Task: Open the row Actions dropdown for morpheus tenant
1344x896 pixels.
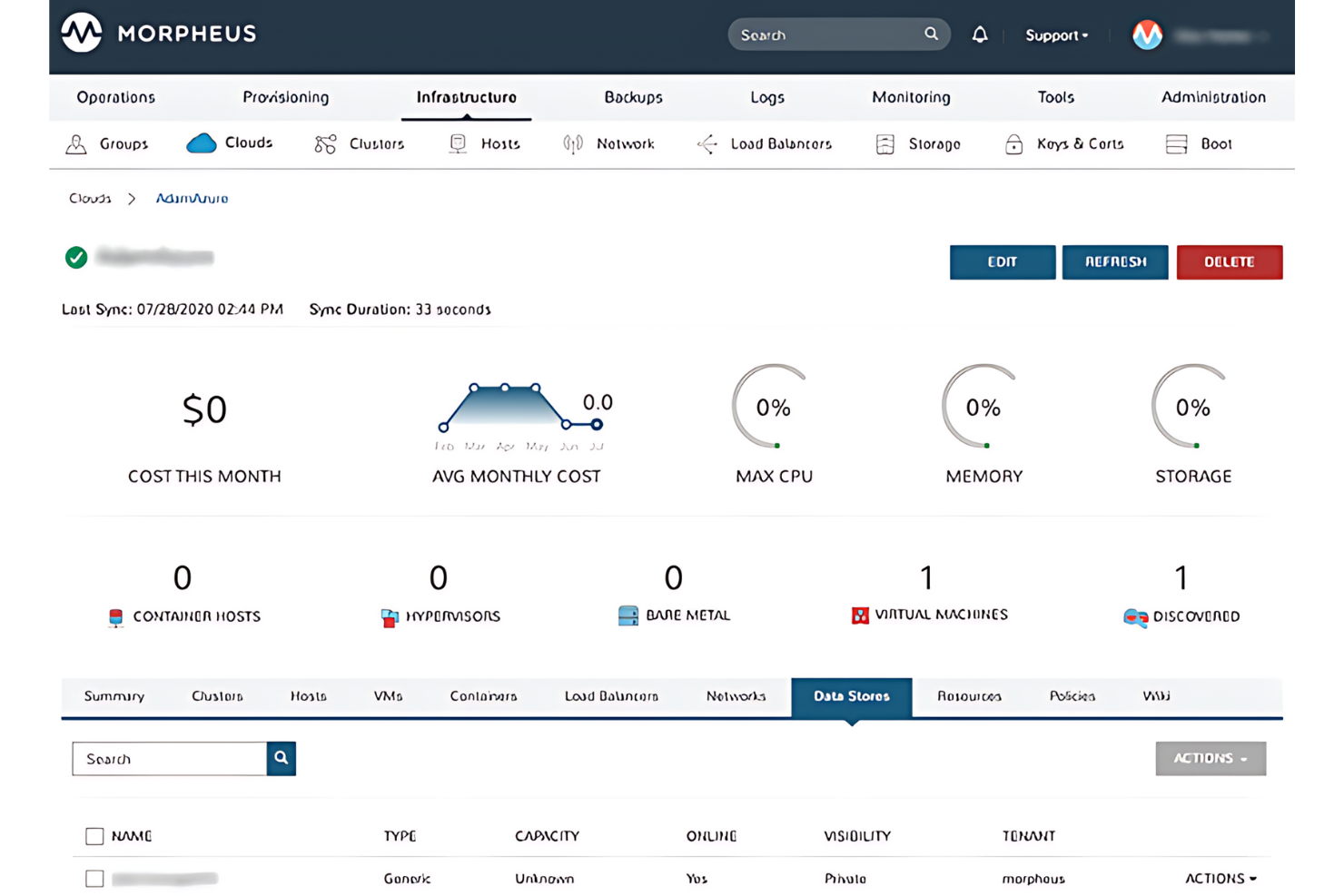Action: tap(1220, 879)
